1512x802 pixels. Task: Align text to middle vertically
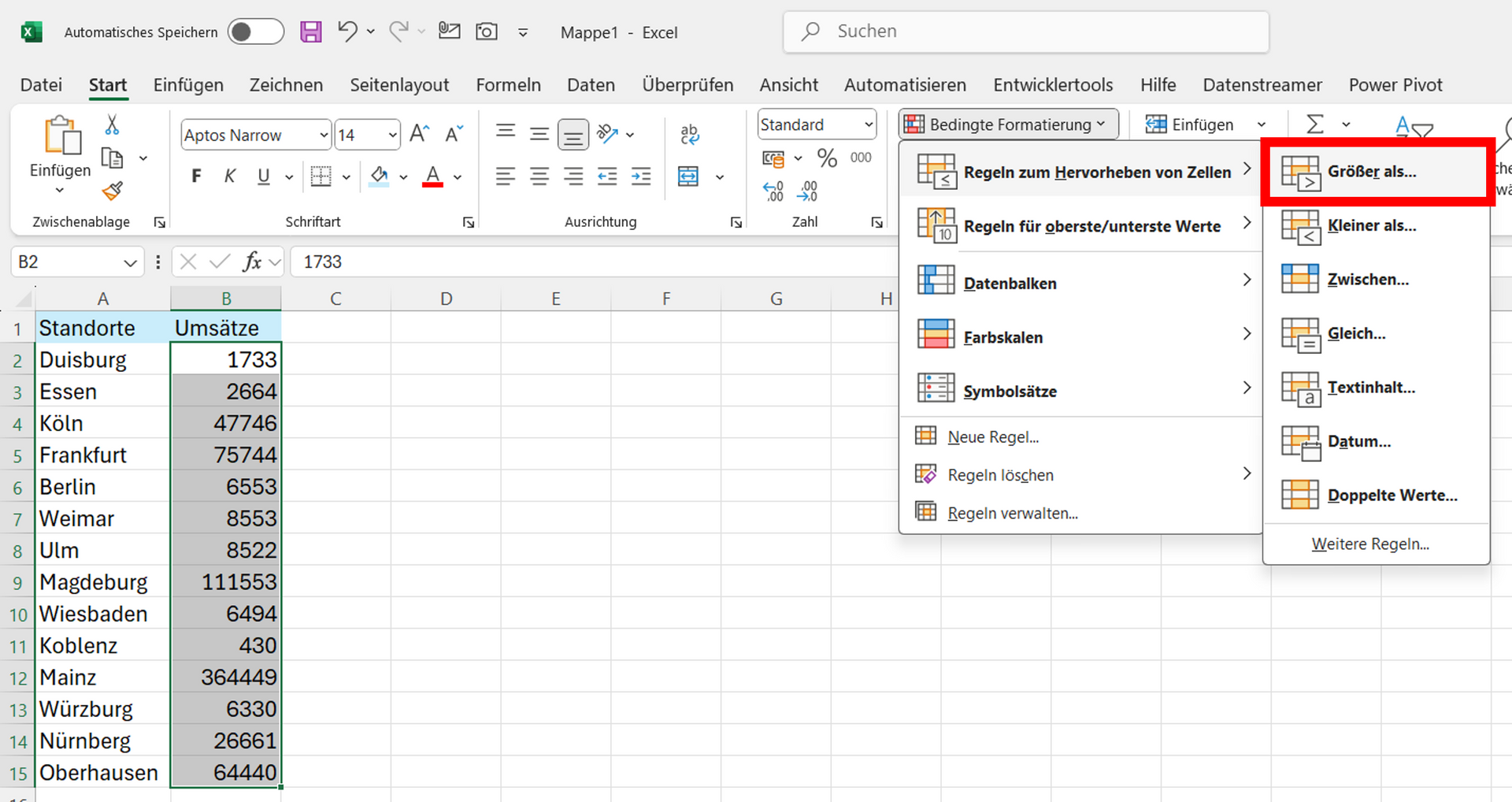click(539, 133)
